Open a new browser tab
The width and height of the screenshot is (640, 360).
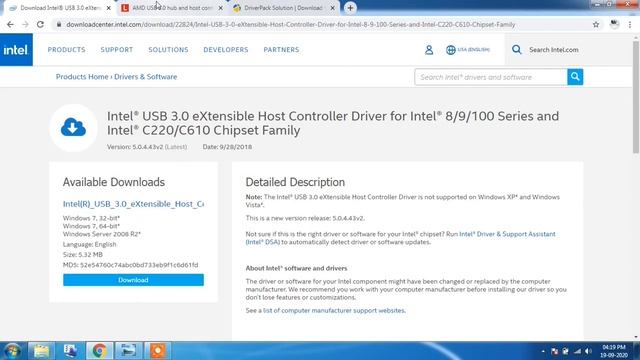tap(350, 8)
